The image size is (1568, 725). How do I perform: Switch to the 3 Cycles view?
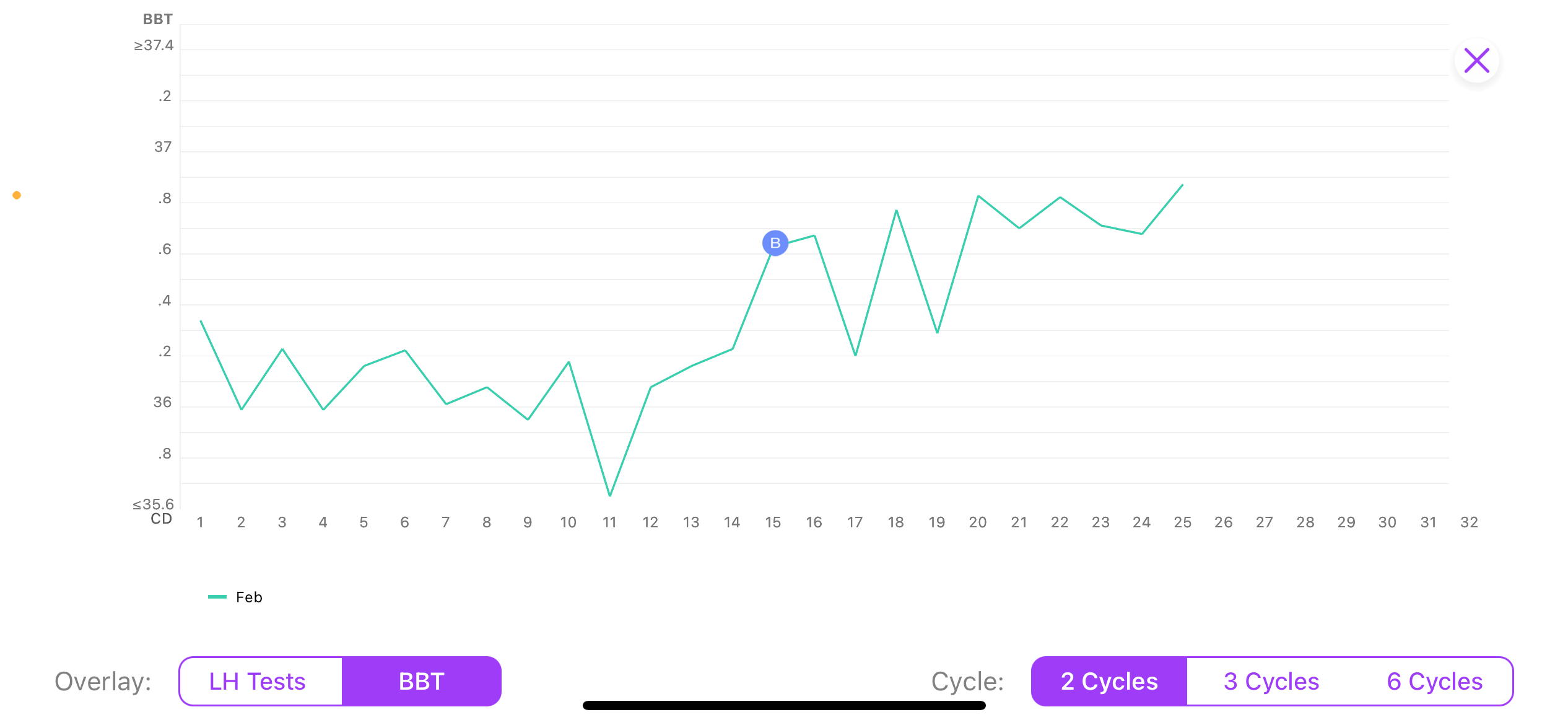coord(1271,681)
